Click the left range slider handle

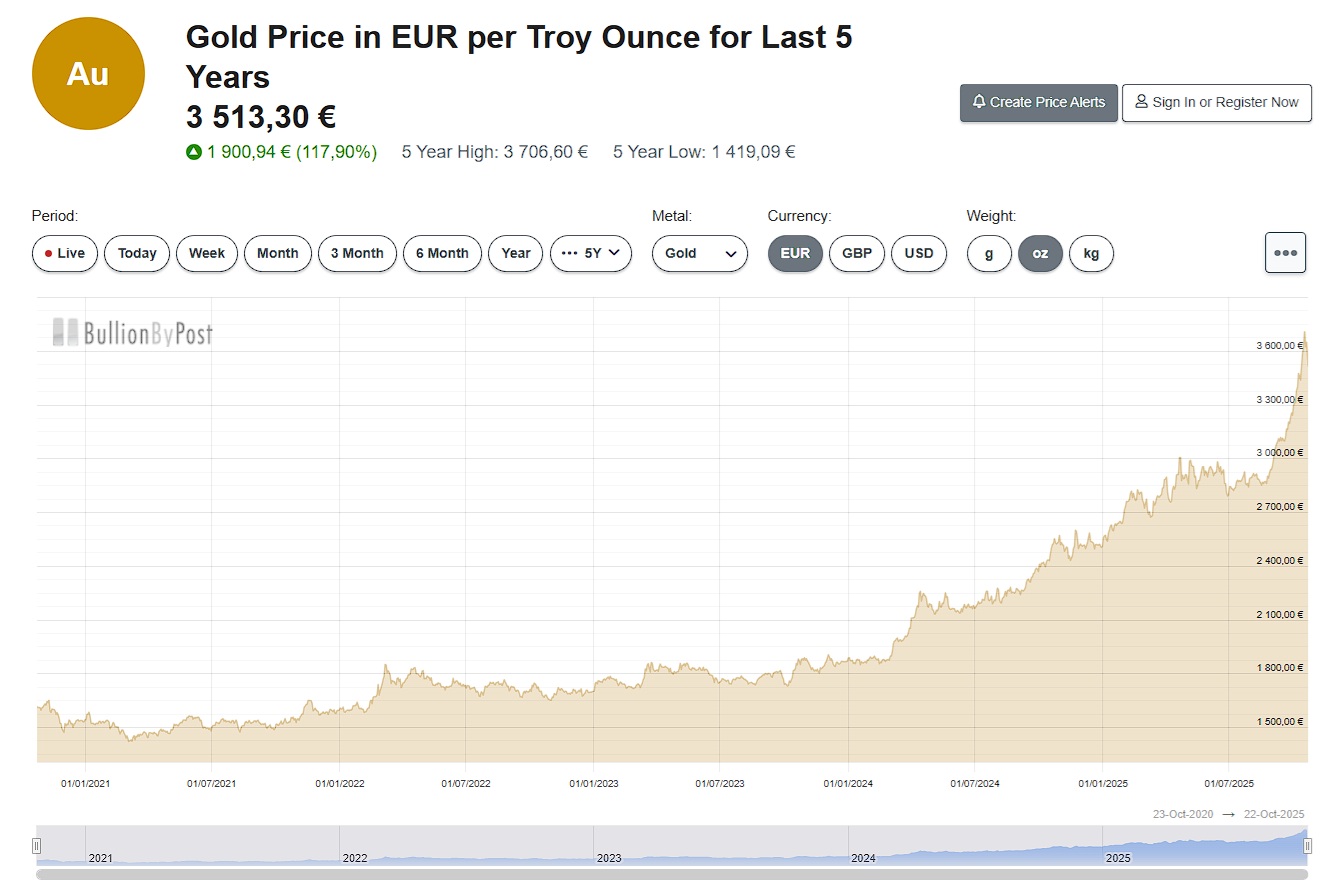[x=37, y=846]
